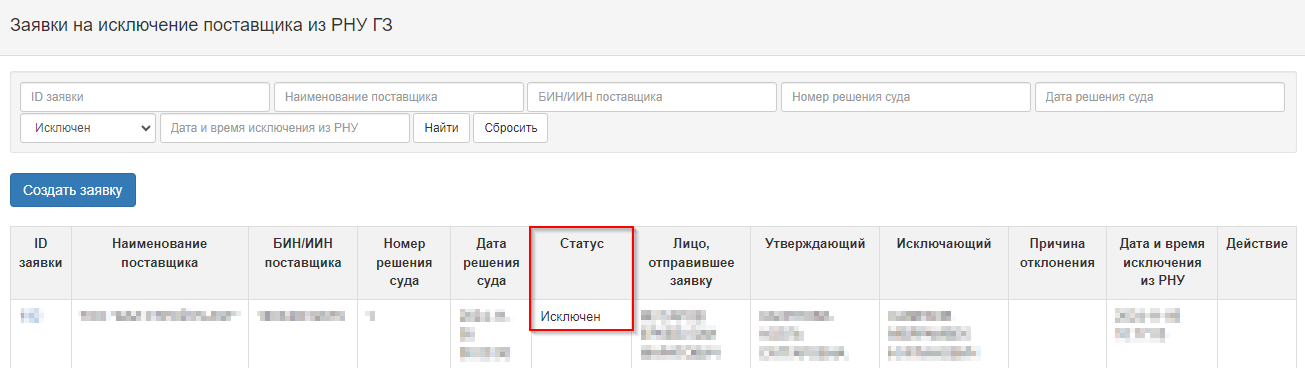Click the Дата решения суда column header
The height and width of the screenshot is (368, 1305).
tap(490, 262)
